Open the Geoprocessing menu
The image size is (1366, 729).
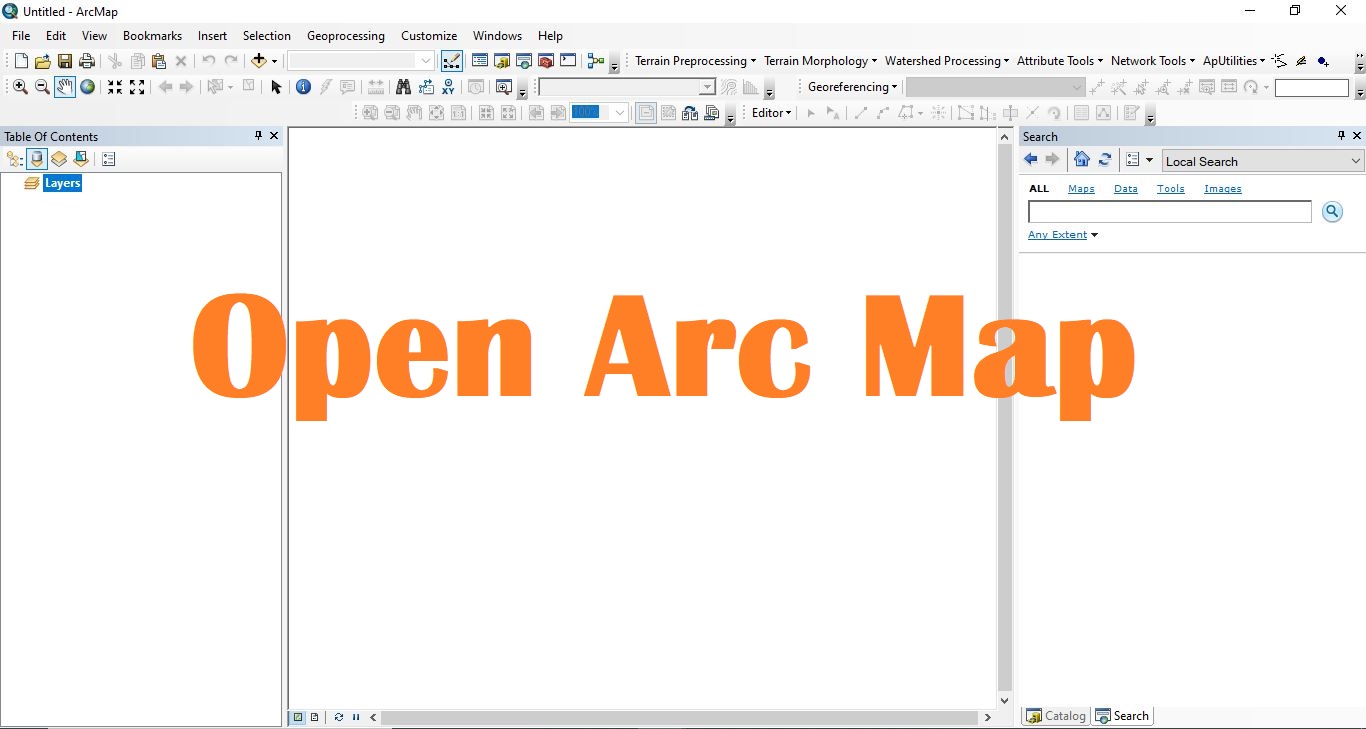345,35
